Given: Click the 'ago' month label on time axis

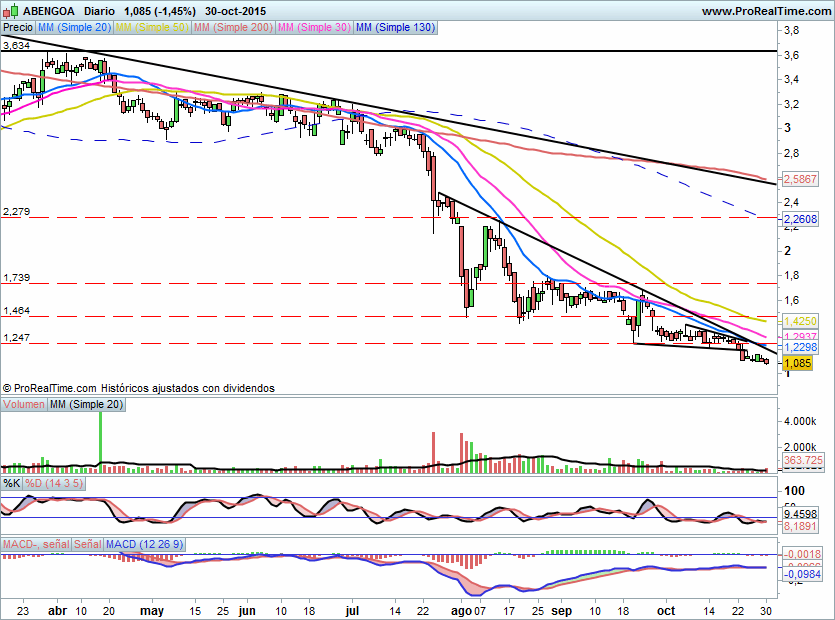Looking at the screenshot, I should coord(461,611).
